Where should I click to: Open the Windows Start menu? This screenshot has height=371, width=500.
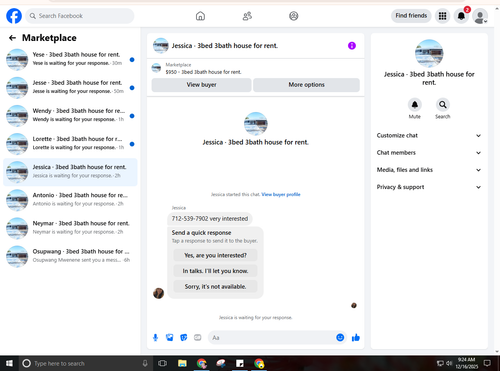tap(9, 363)
